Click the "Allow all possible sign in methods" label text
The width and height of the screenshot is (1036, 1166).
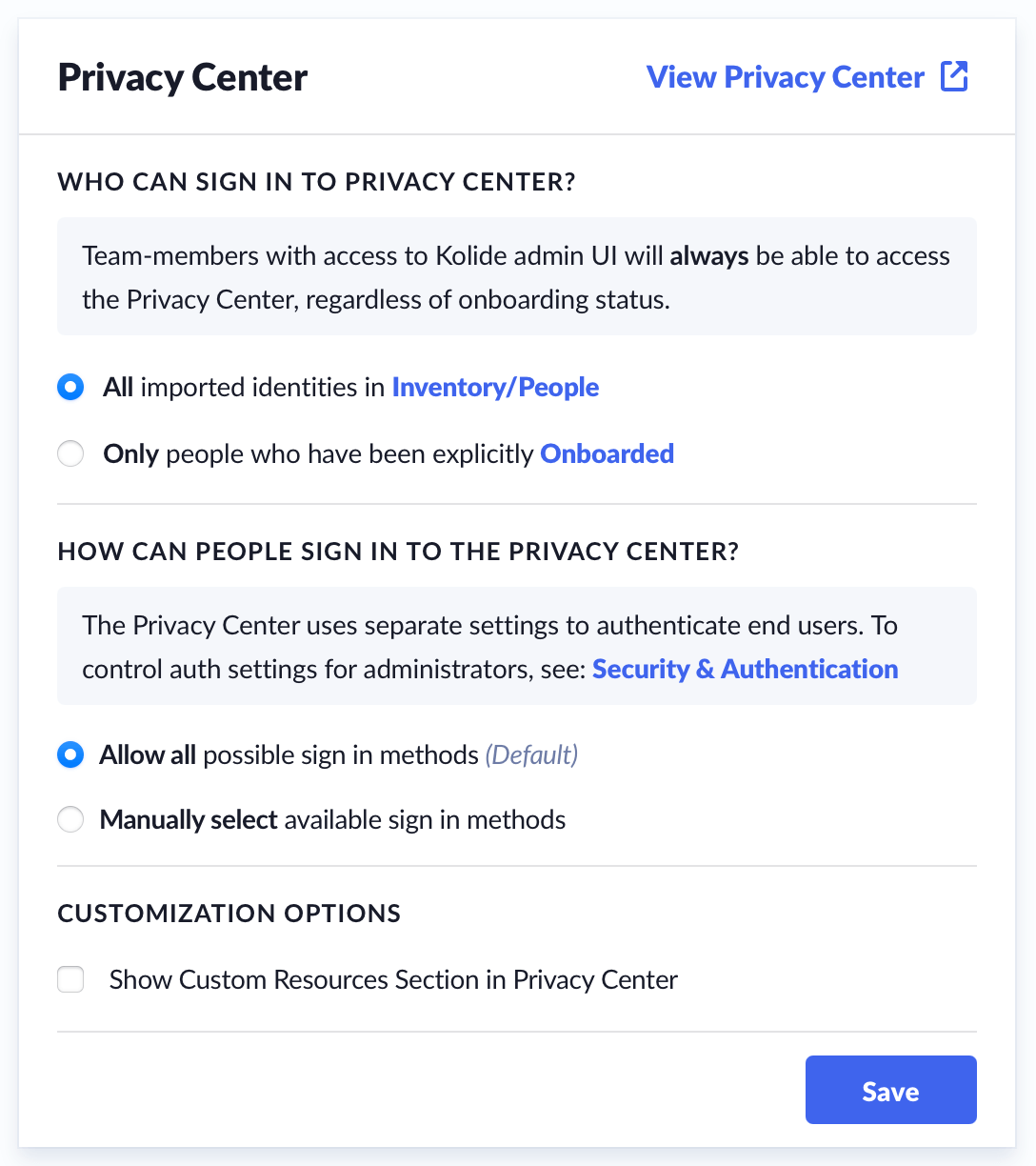point(289,755)
